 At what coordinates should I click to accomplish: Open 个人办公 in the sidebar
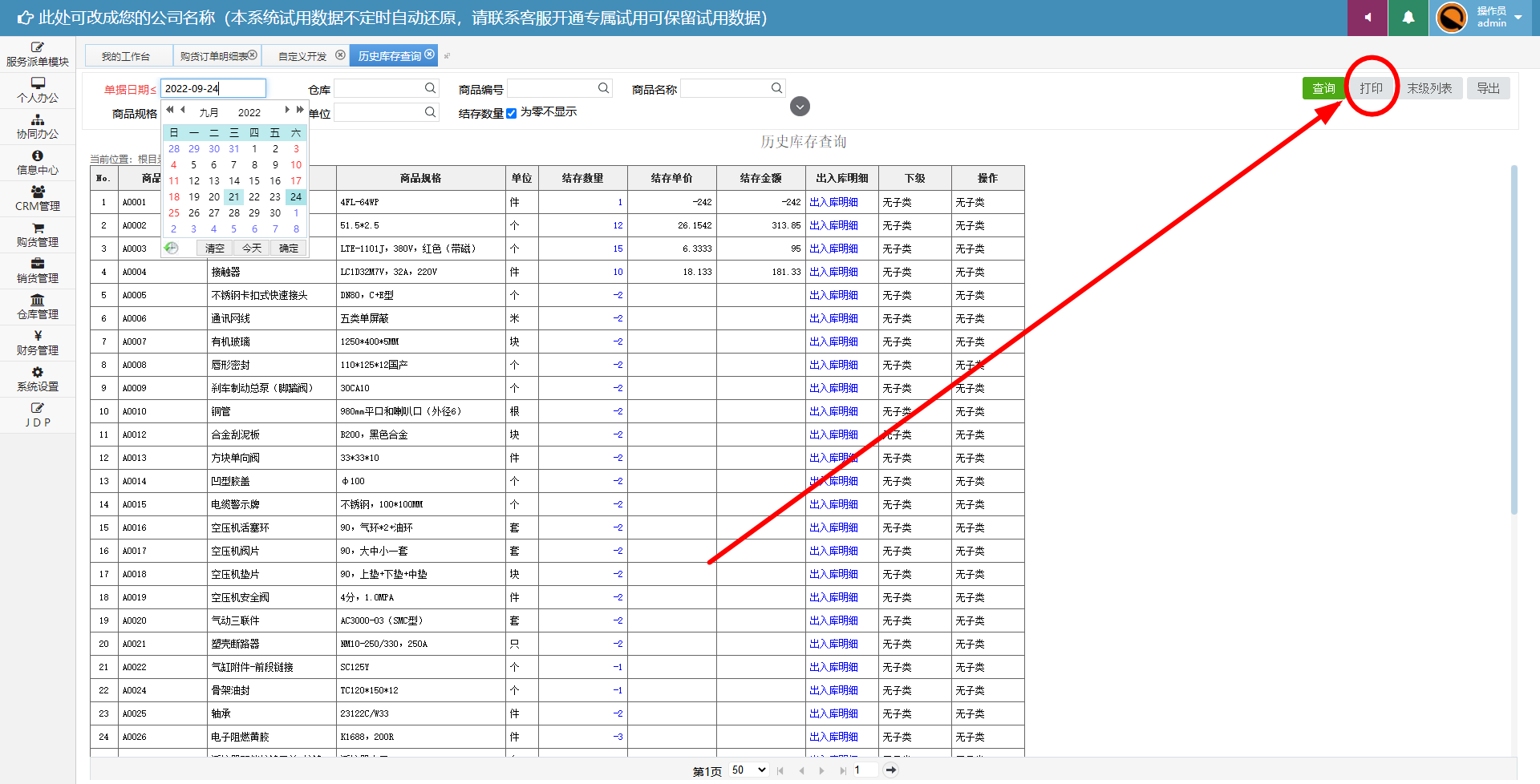(x=38, y=91)
